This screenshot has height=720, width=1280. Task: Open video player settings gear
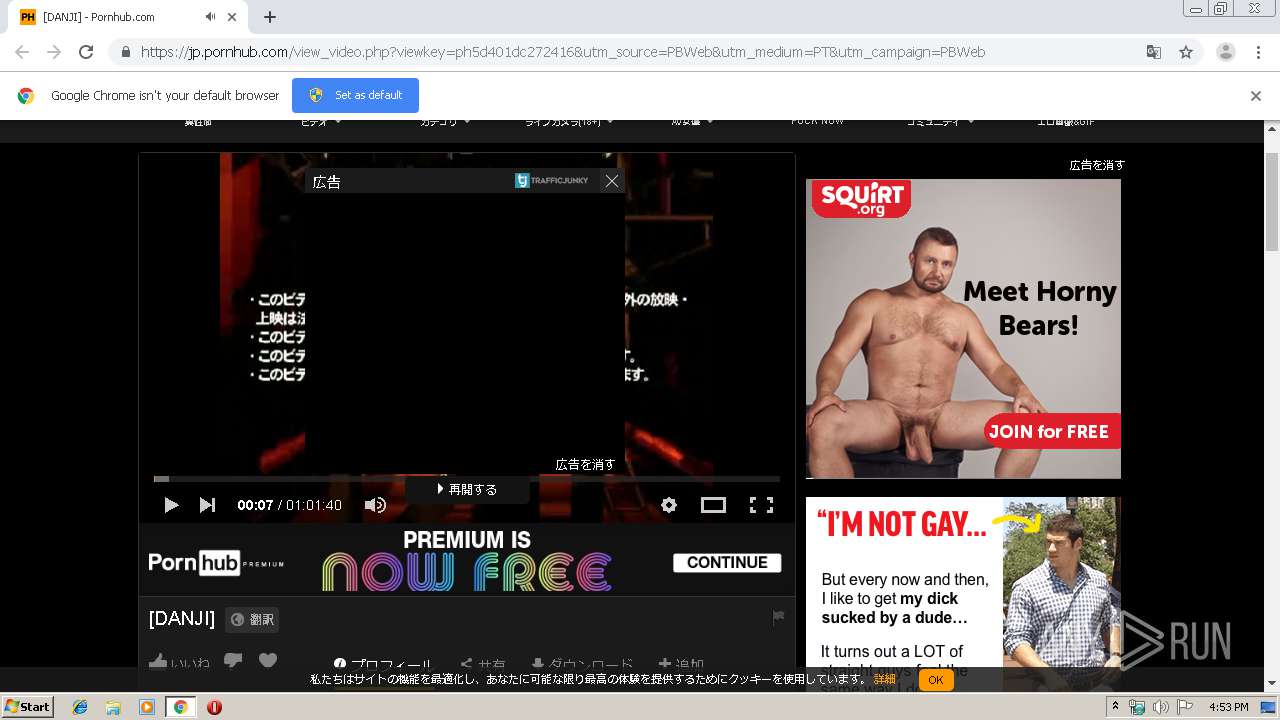[669, 505]
